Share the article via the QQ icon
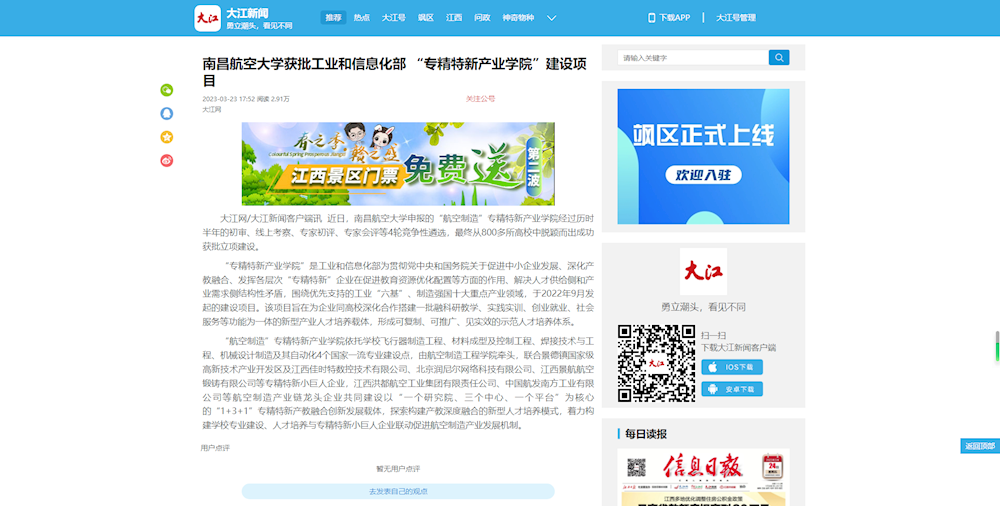Screen dimensions: 1000x506 point(167,113)
